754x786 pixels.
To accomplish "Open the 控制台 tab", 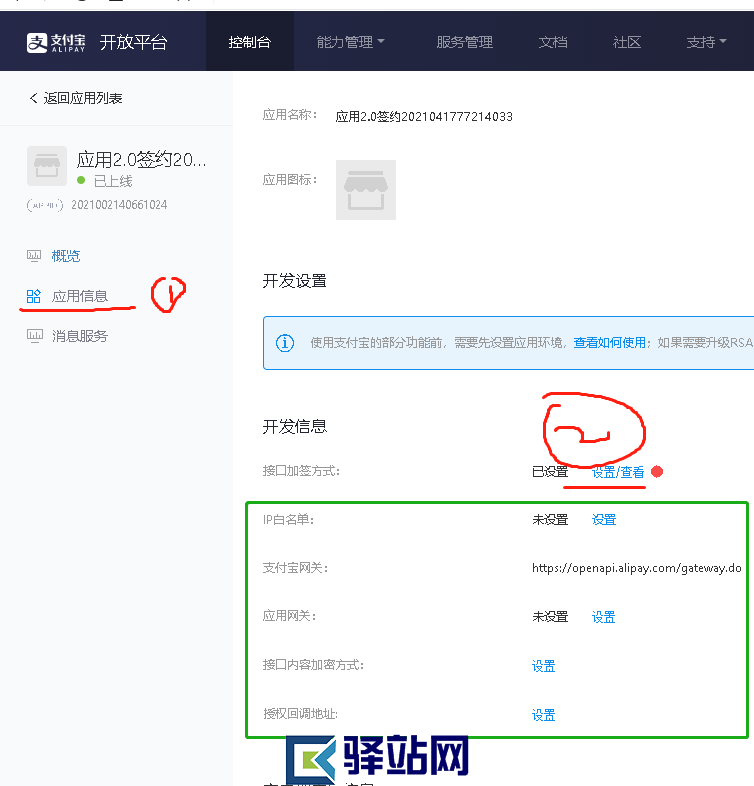I will coord(250,42).
